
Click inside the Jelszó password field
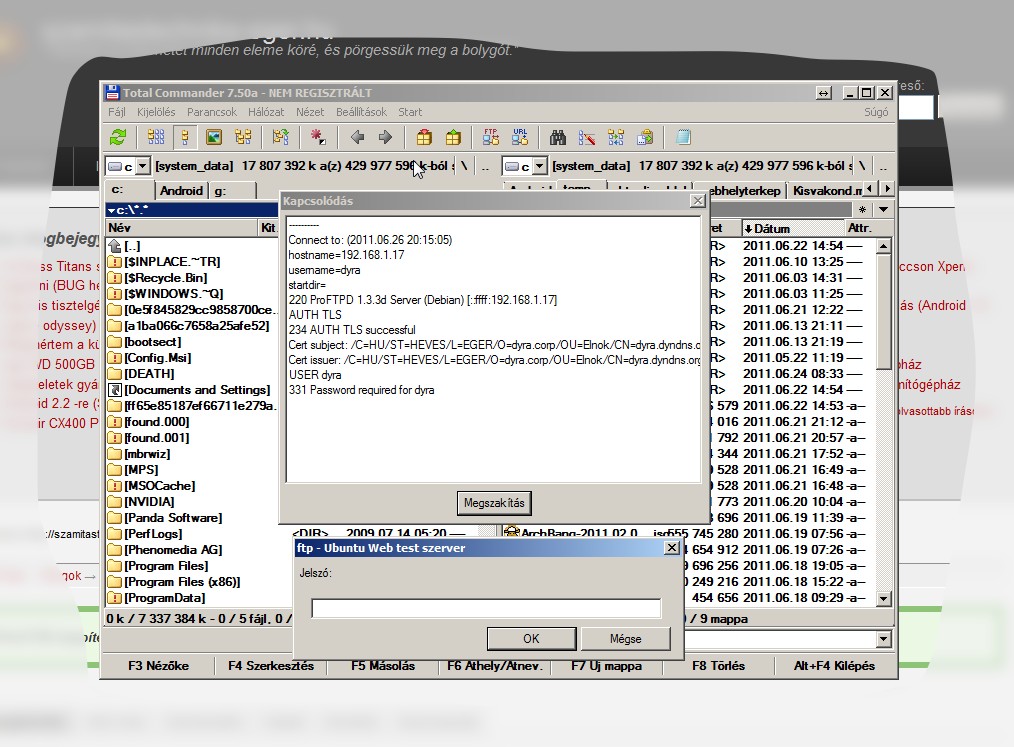486,609
